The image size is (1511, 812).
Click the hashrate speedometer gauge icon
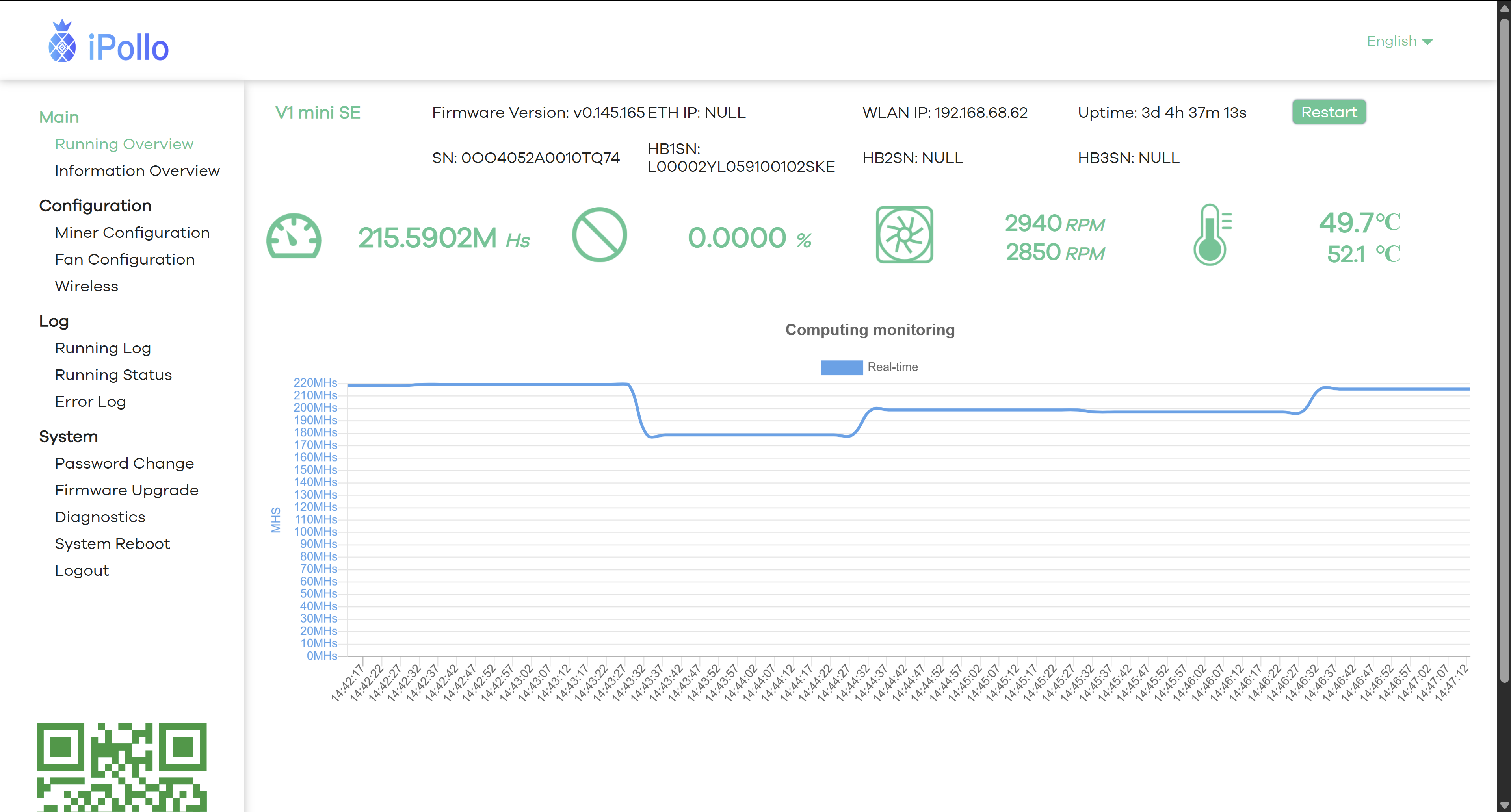293,236
